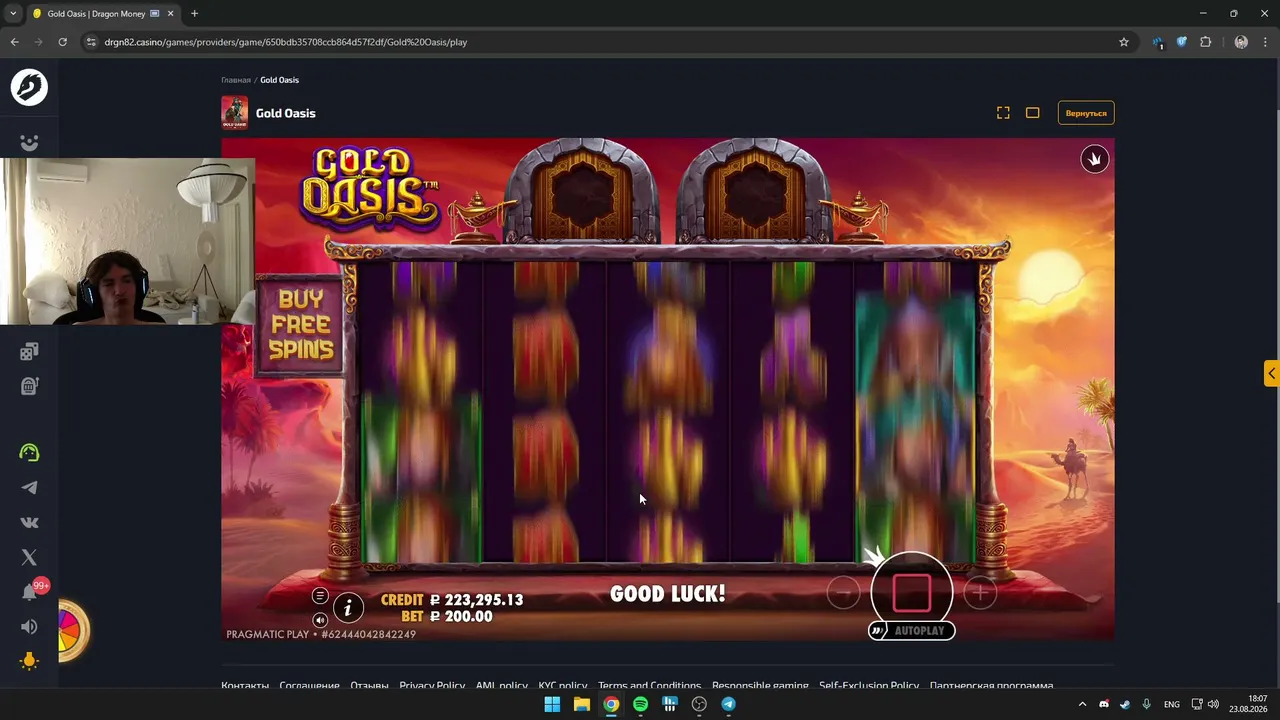Screen dimensions: 1280x720
Task: Click the Главная breadcrumb link
Action: pos(236,80)
